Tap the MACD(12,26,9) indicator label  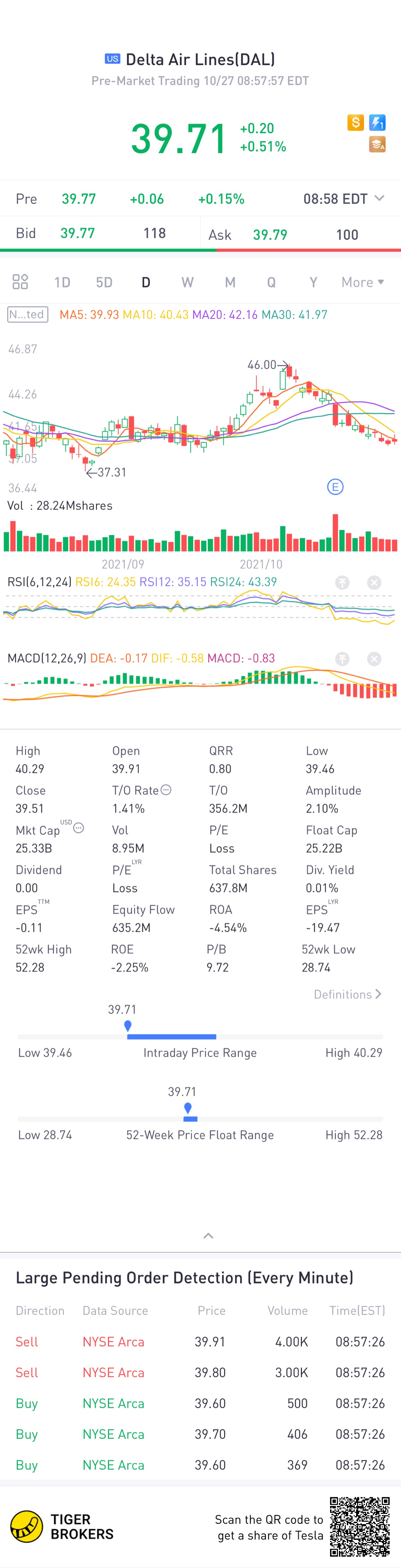[x=47, y=658]
